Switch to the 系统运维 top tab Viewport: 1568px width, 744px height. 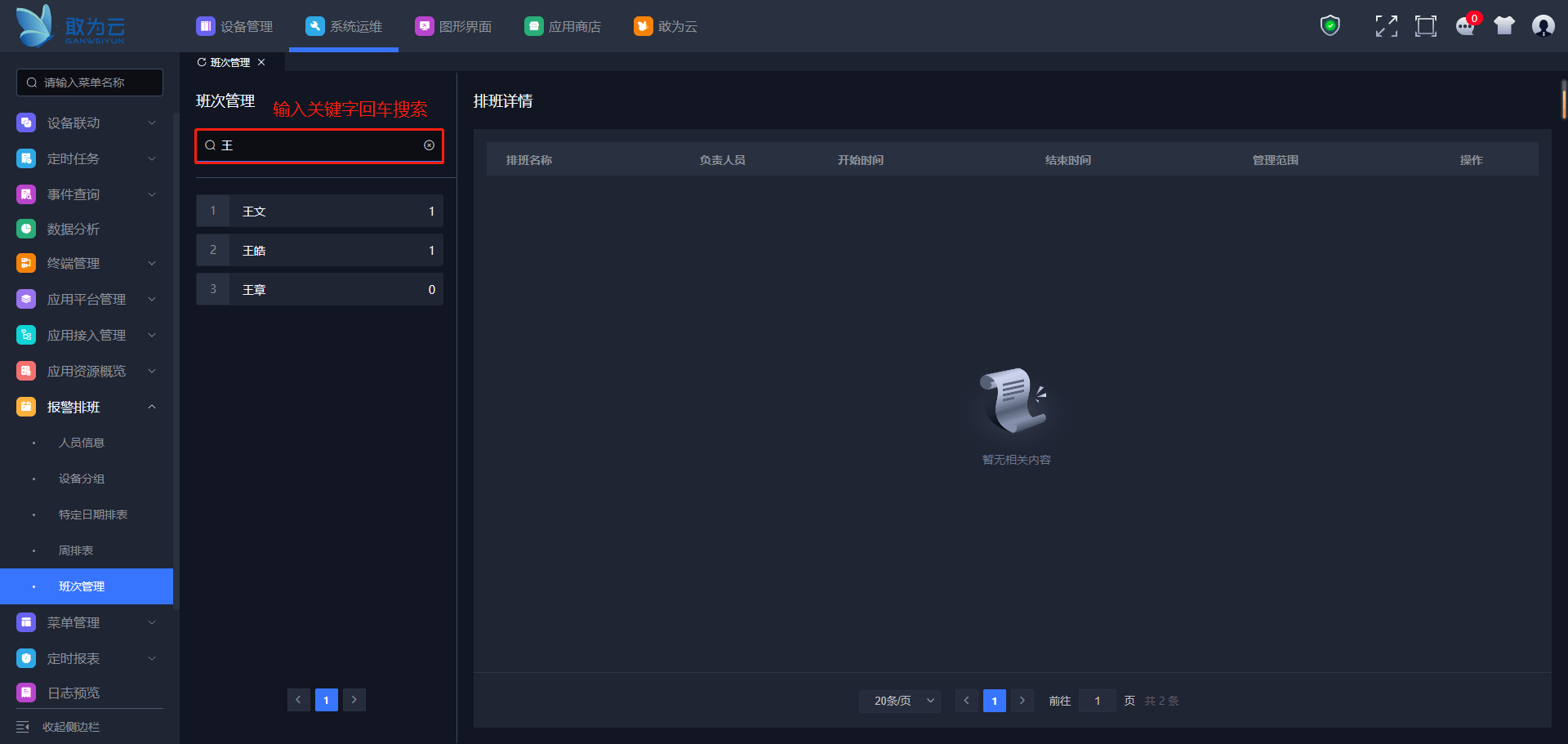344,26
